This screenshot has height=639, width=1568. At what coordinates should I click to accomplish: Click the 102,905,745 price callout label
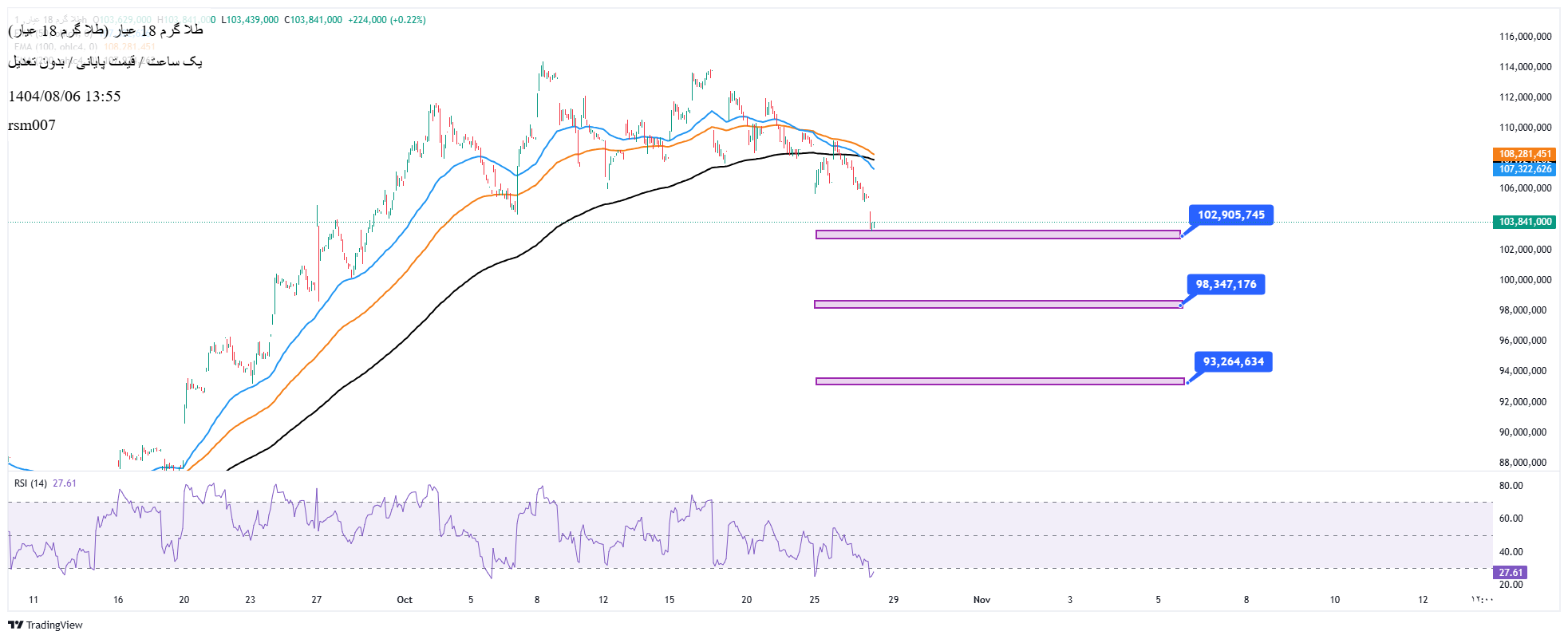pos(1230,215)
